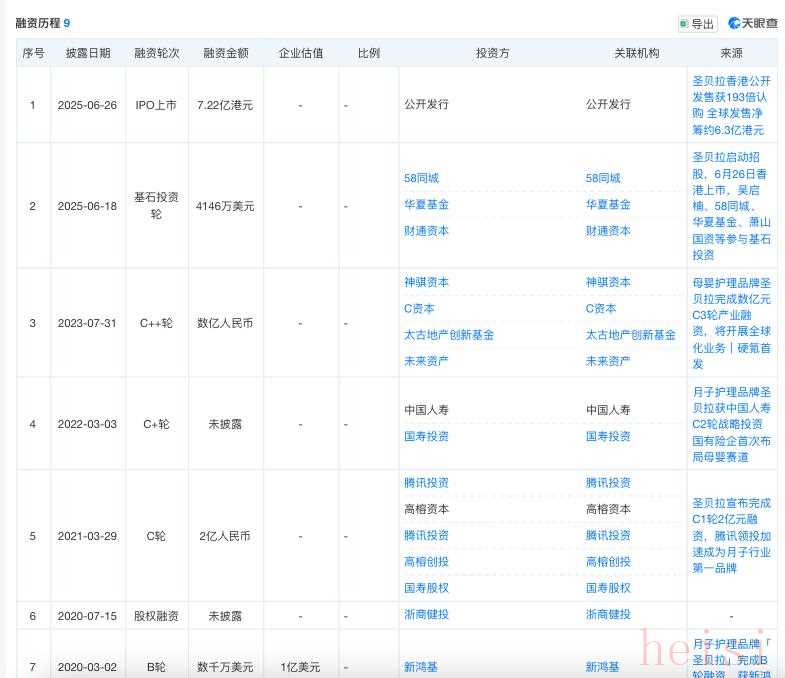The height and width of the screenshot is (678, 785).
Task: Select the amount 数千万美元
Action: 225,667
